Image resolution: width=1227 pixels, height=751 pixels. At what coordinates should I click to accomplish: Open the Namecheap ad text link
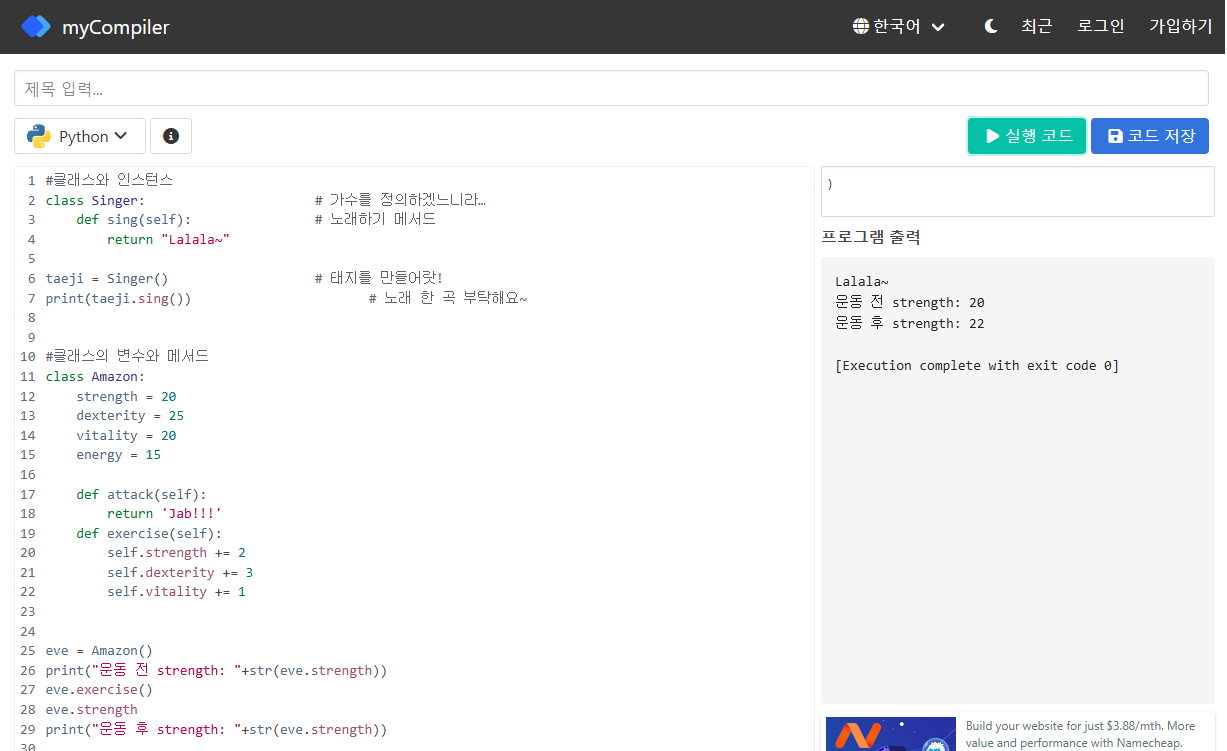[1081, 734]
